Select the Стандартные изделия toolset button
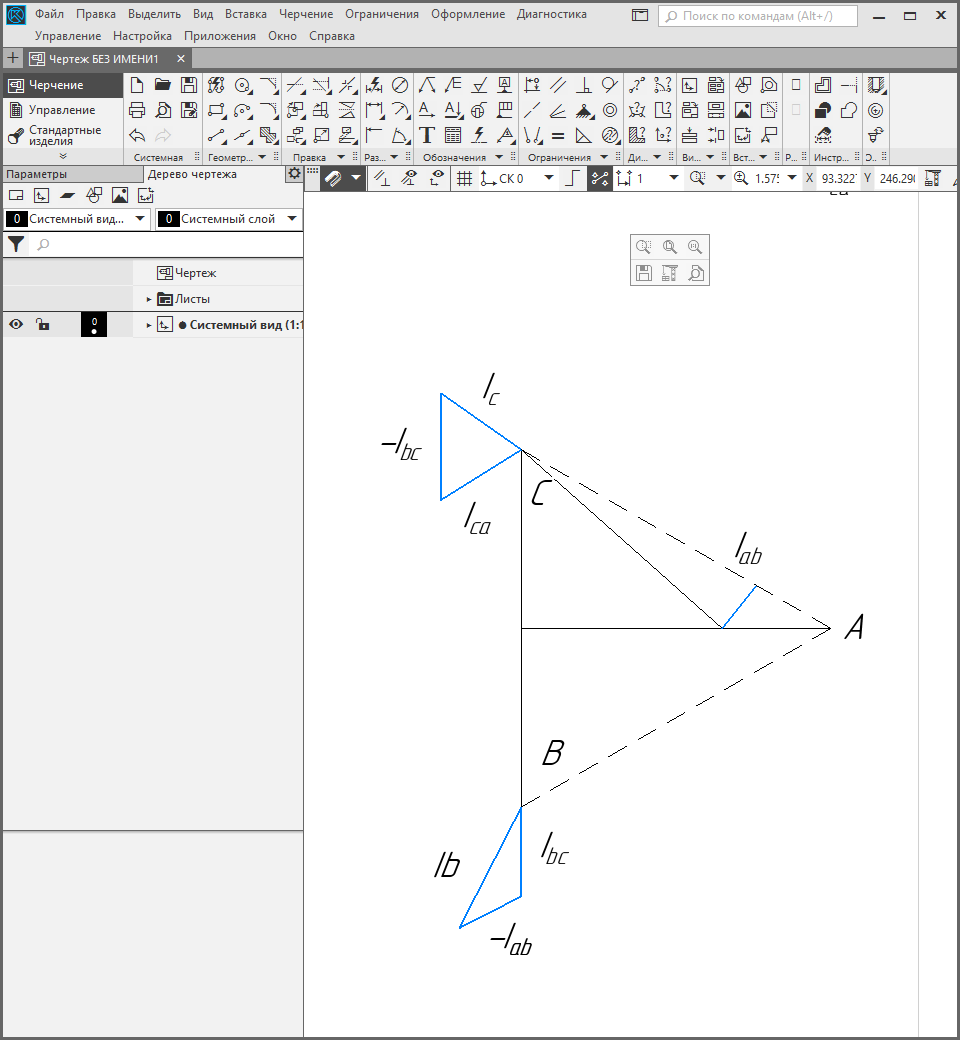 coord(61,135)
